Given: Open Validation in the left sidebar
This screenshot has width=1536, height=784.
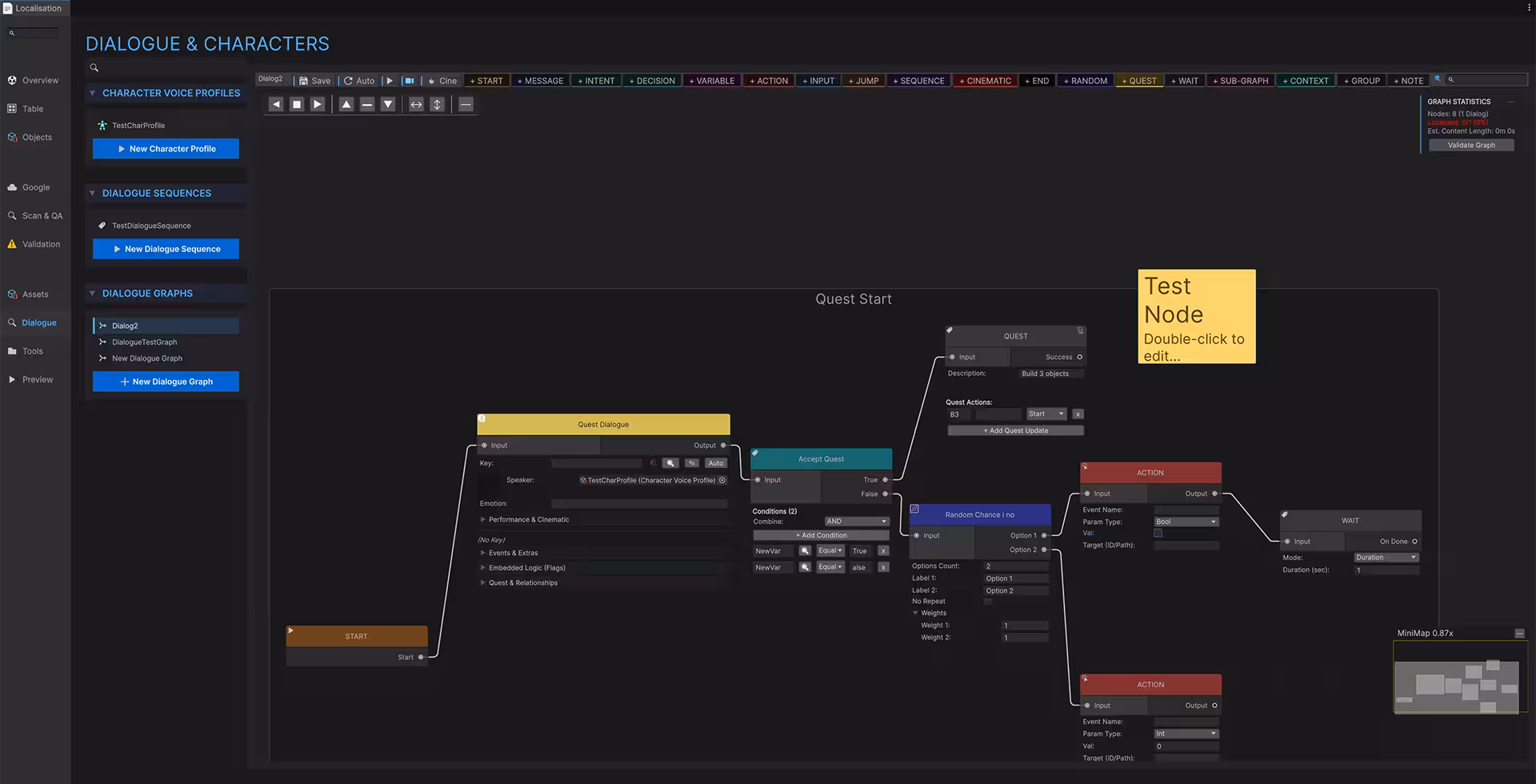Looking at the screenshot, I should pyautogui.click(x=34, y=244).
